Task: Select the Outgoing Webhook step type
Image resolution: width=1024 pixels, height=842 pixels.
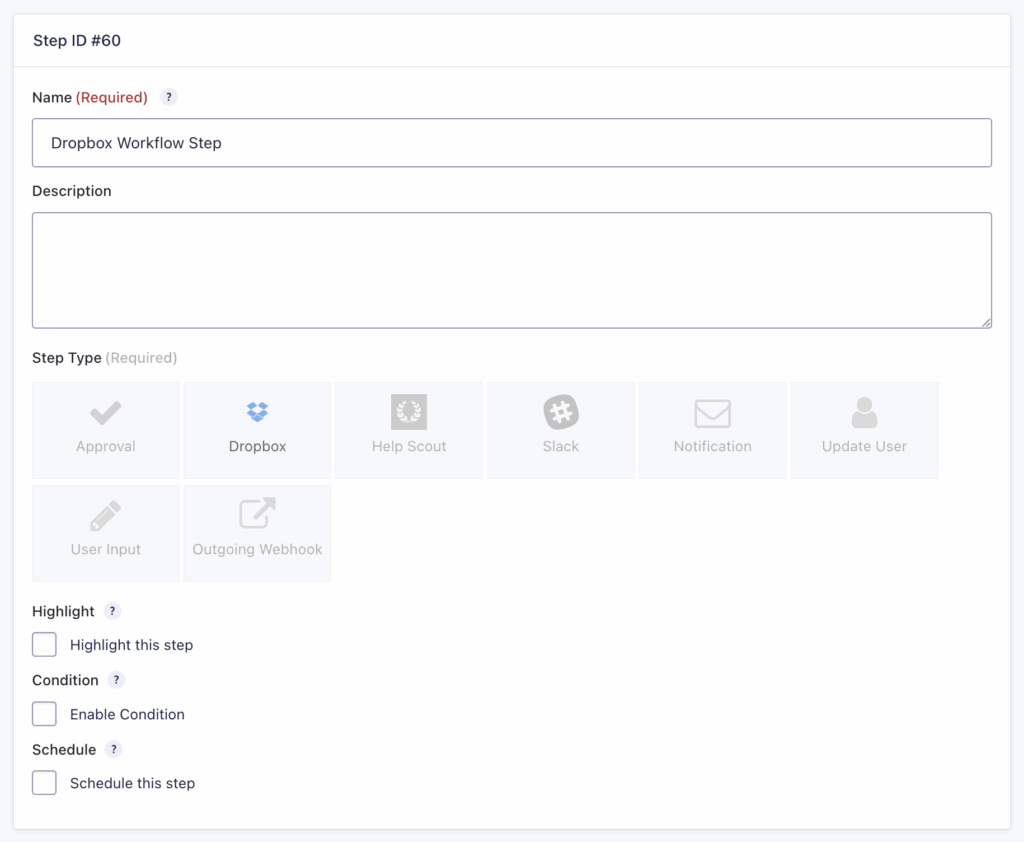Action: (256, 532)
